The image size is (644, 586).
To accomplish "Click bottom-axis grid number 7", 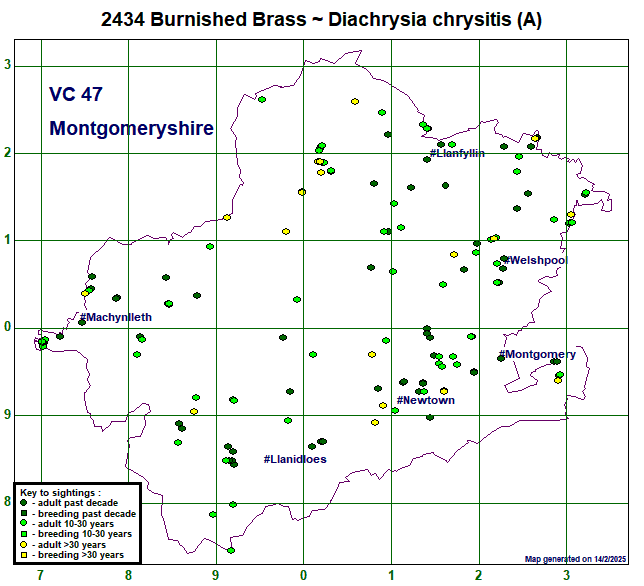I will [40, 575].
